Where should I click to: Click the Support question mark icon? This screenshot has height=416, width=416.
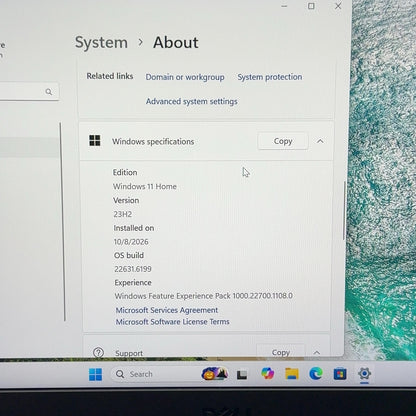[x=98, y=352]
